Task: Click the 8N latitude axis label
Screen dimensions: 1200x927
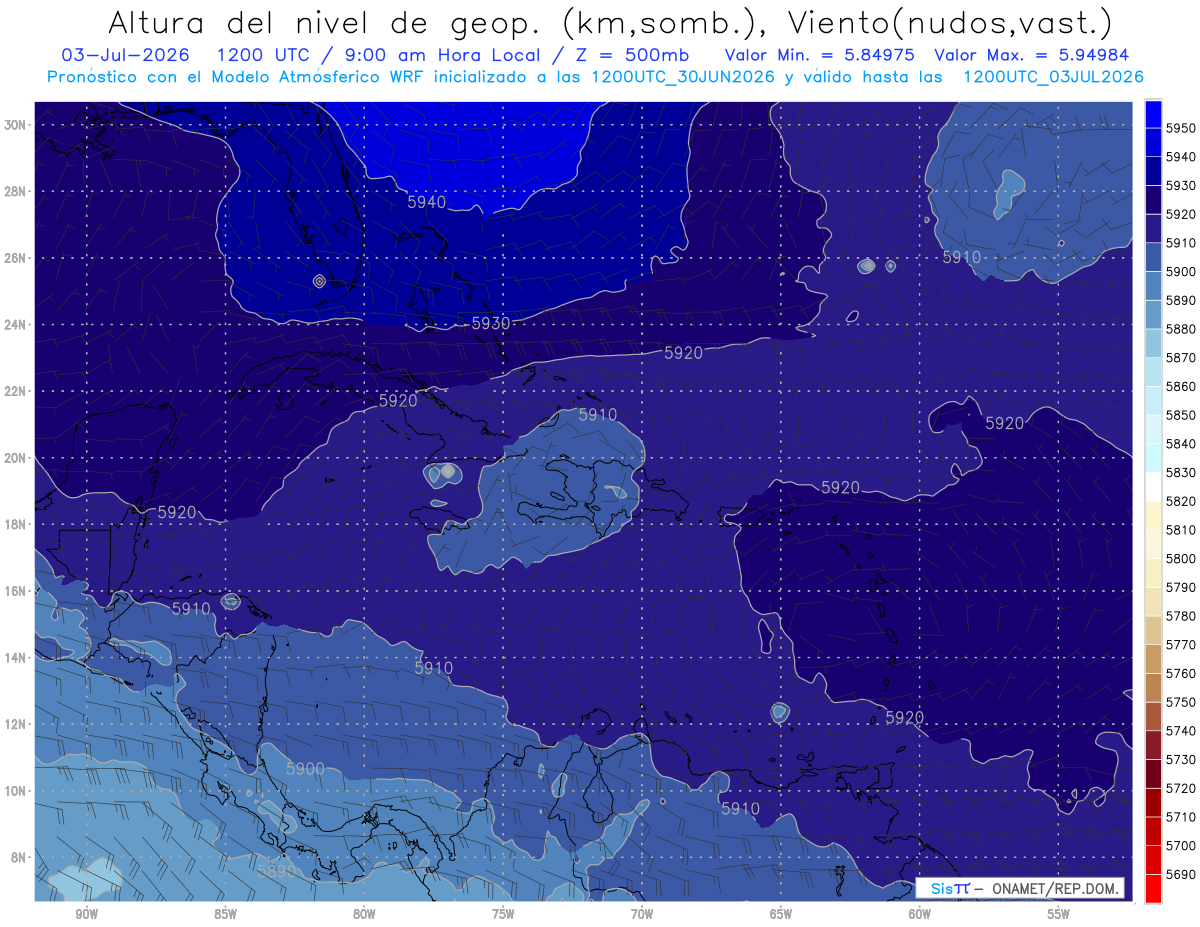Action: tap(18, 858)
